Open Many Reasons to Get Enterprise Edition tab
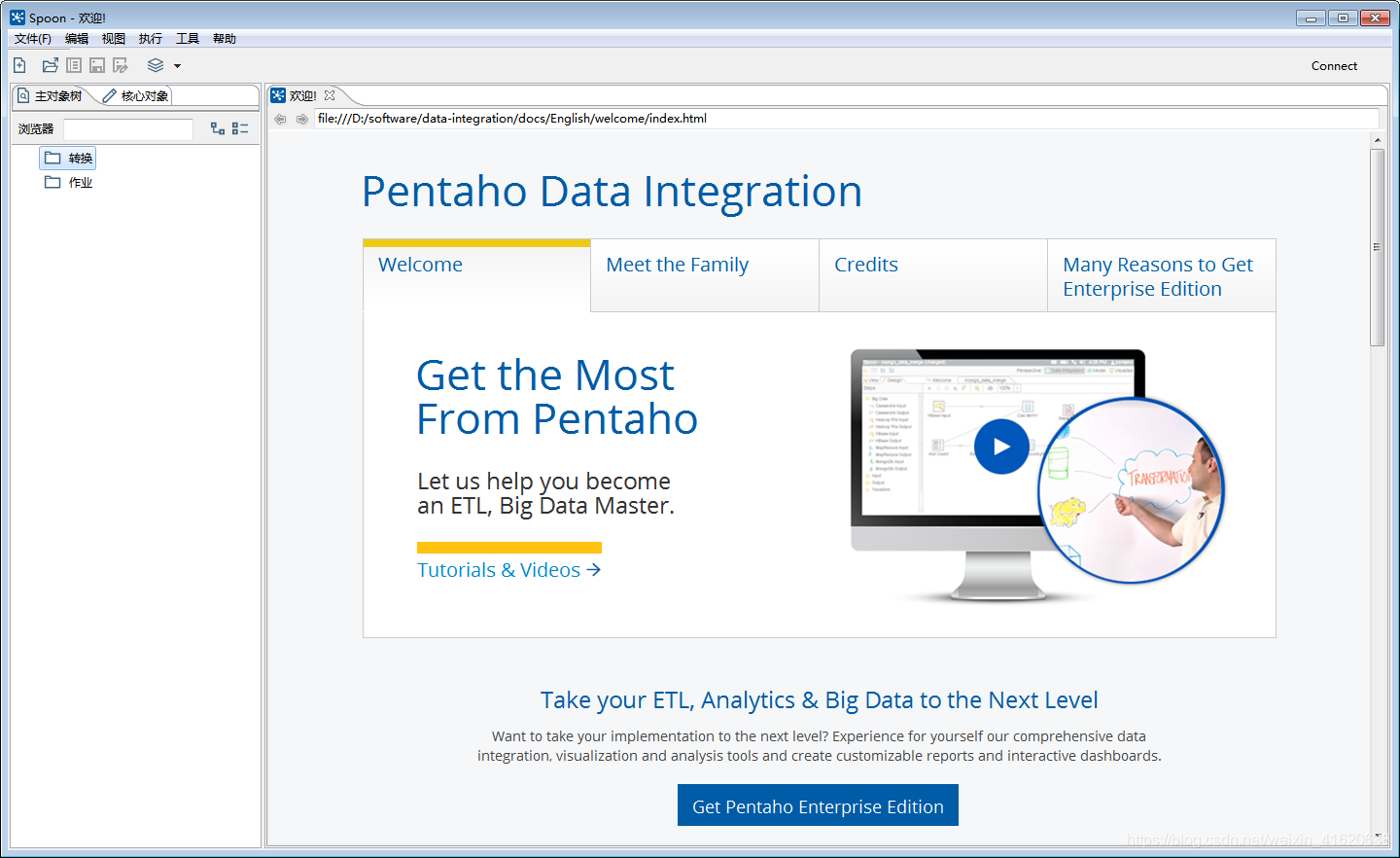The width and height of the screenshot is (1400, 858). click(1162, 275)
